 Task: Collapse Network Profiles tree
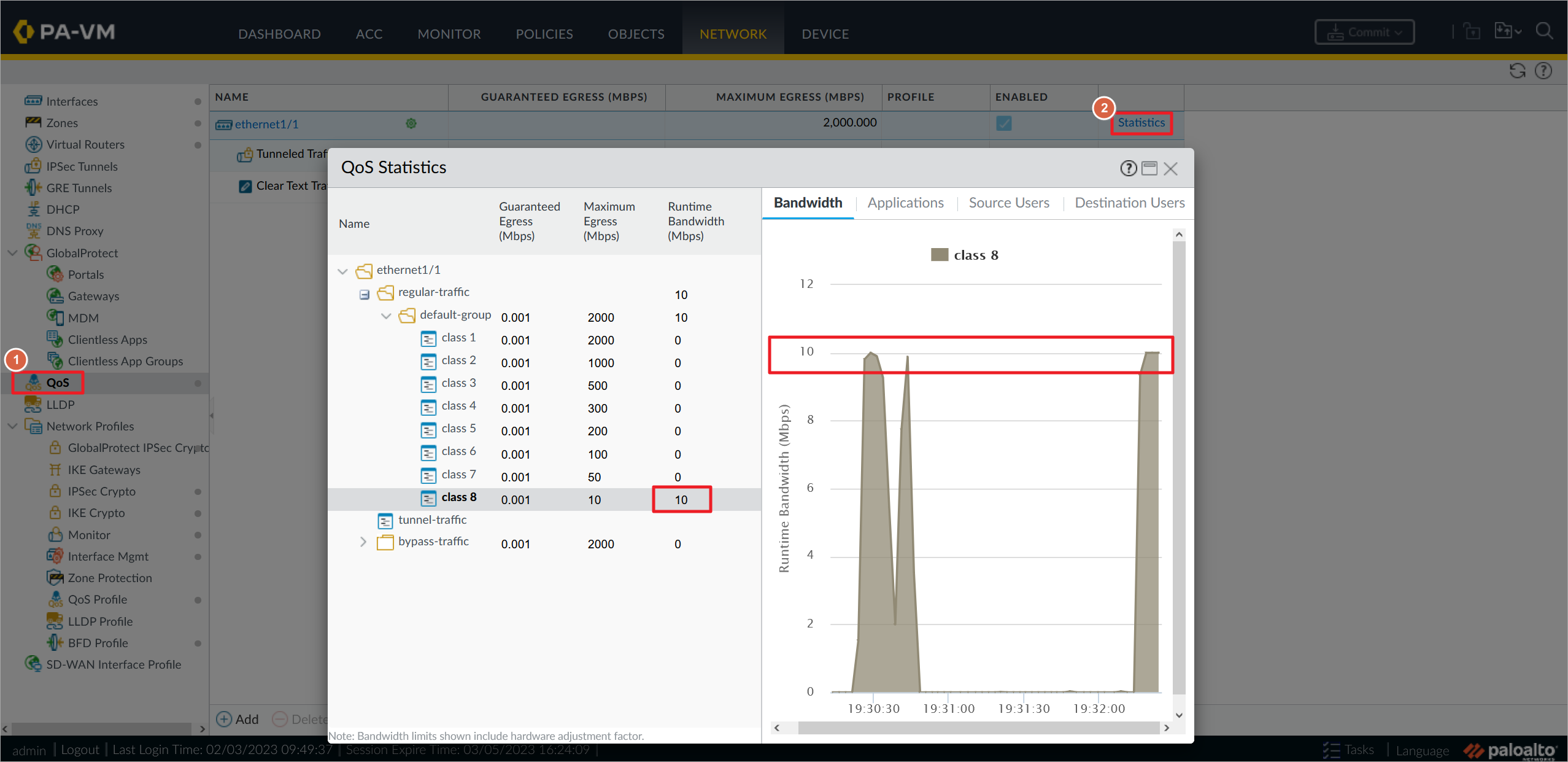point(12,426)
